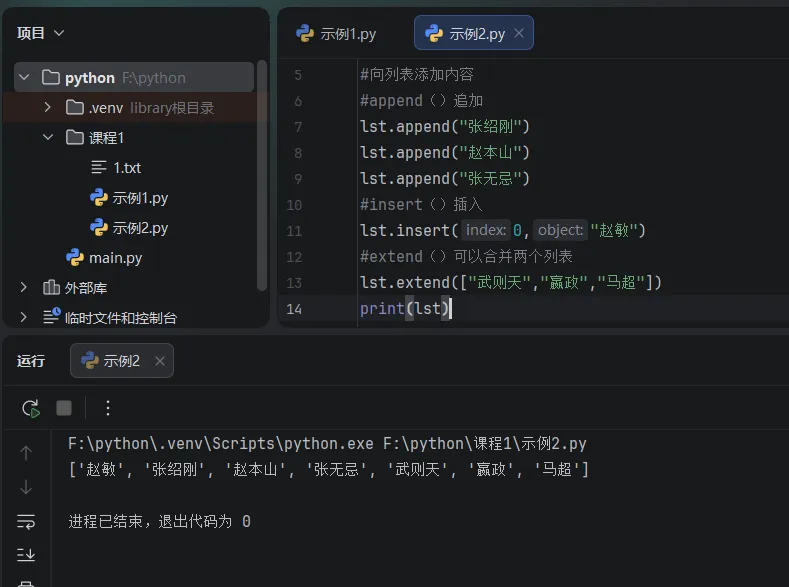The image size is (789, 587).
Task: Close the 示例2 run tab
Action: (x=160, y=361)
